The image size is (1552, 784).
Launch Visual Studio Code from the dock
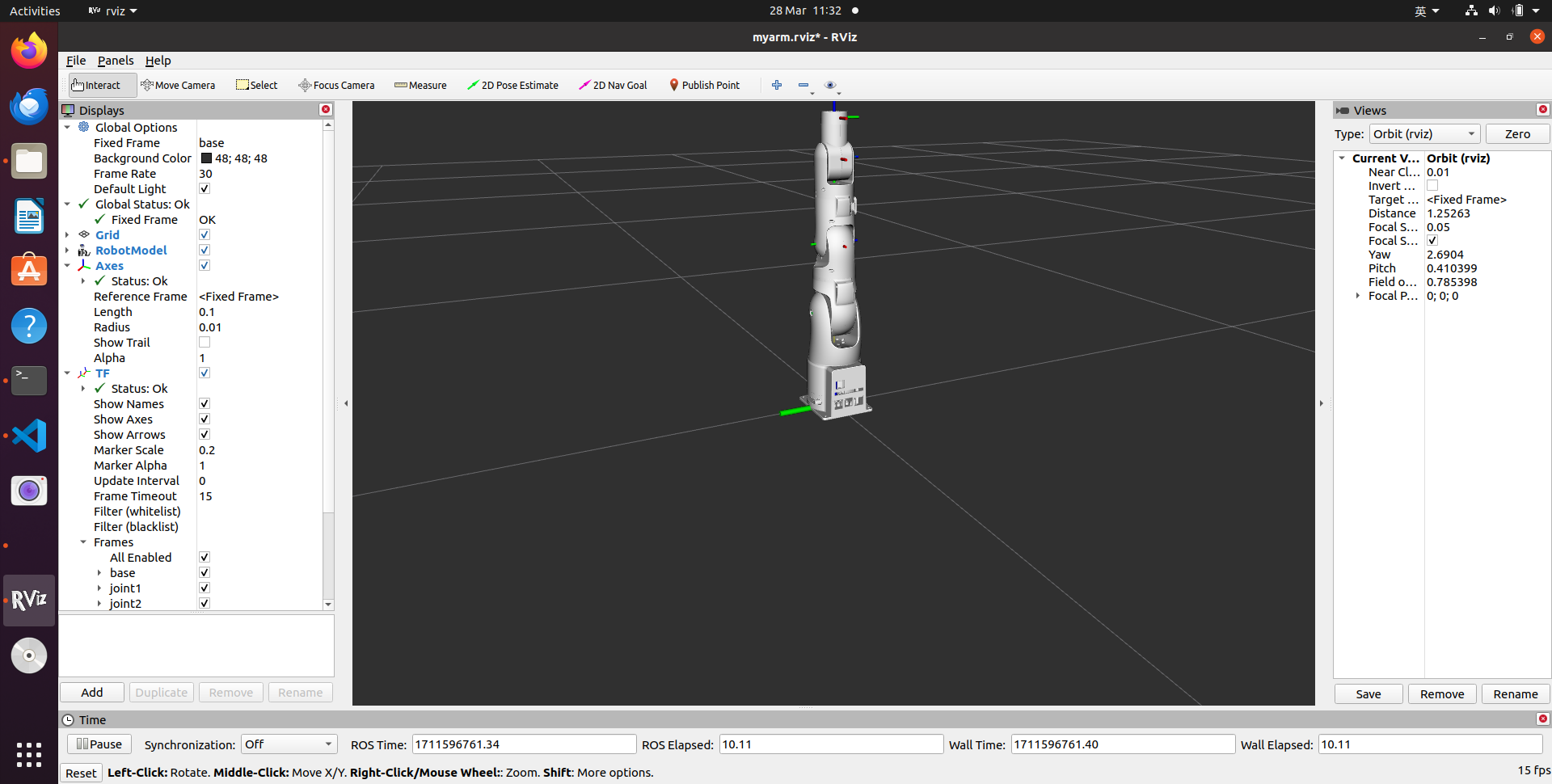(29, 436)
